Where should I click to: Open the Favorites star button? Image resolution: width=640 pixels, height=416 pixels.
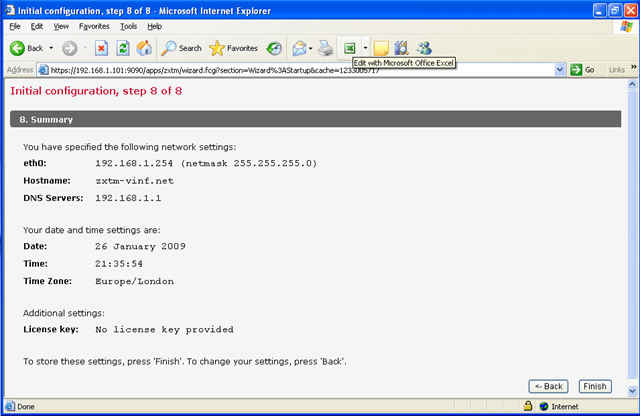coord(232,48)
